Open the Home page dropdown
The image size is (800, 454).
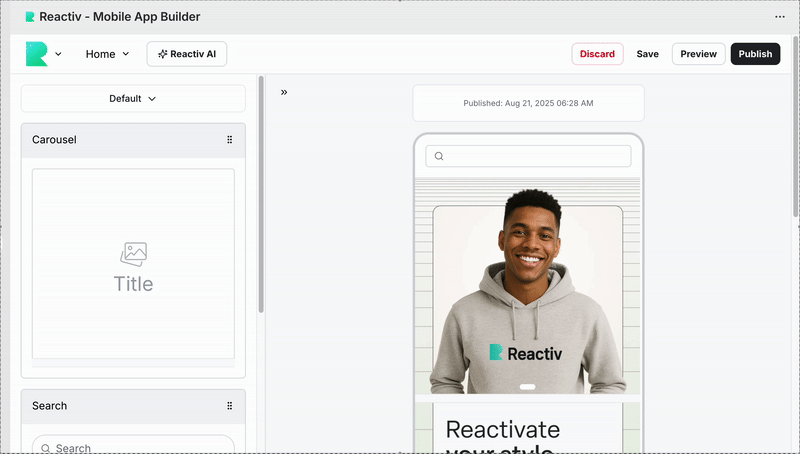pyautogui.click(x=107, y=54)
